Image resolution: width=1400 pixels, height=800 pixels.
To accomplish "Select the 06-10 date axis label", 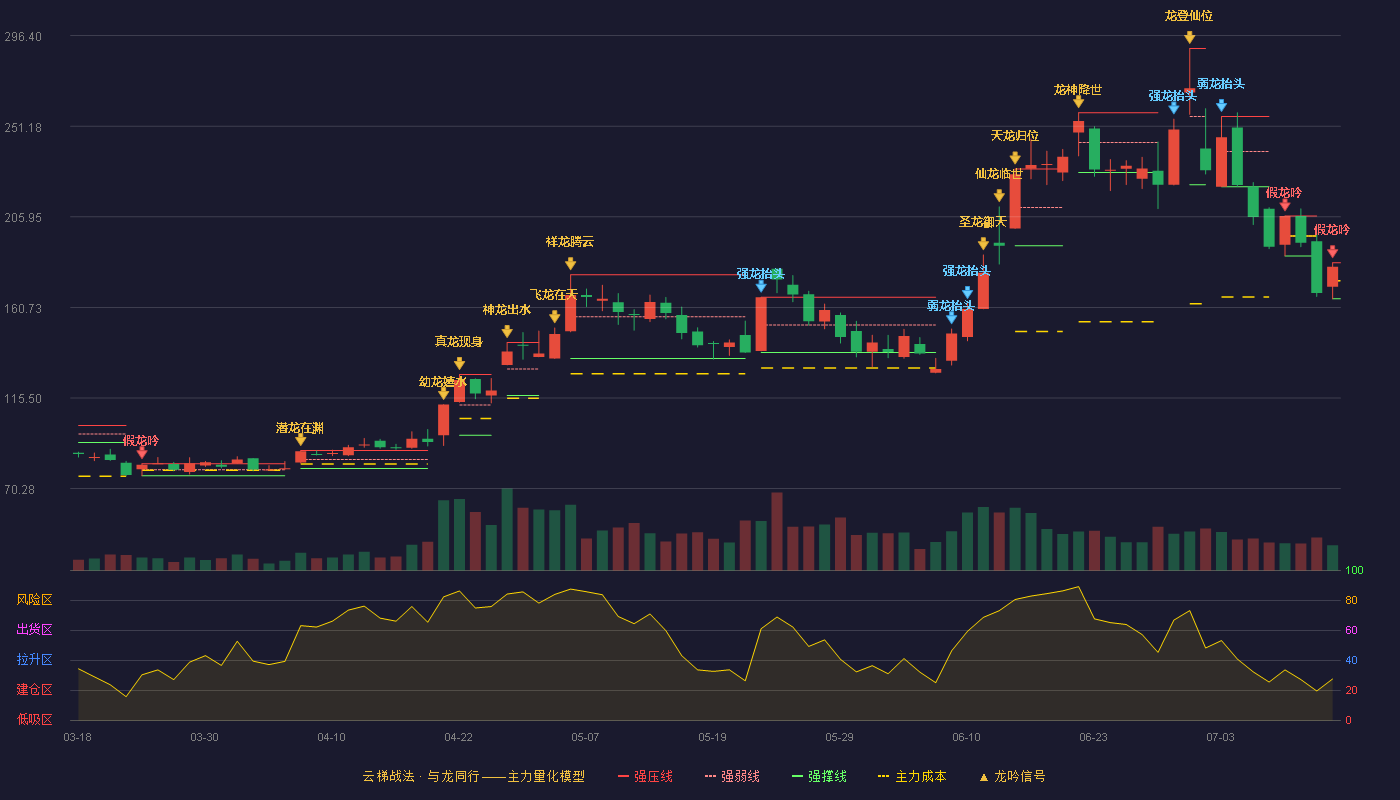I will tap(966, 737).
